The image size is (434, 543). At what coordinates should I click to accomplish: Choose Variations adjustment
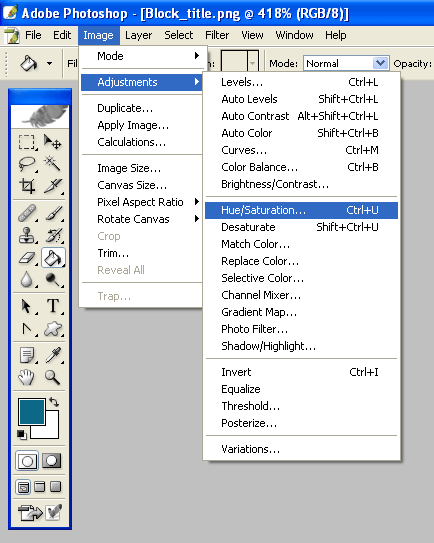tap(301, 449)
